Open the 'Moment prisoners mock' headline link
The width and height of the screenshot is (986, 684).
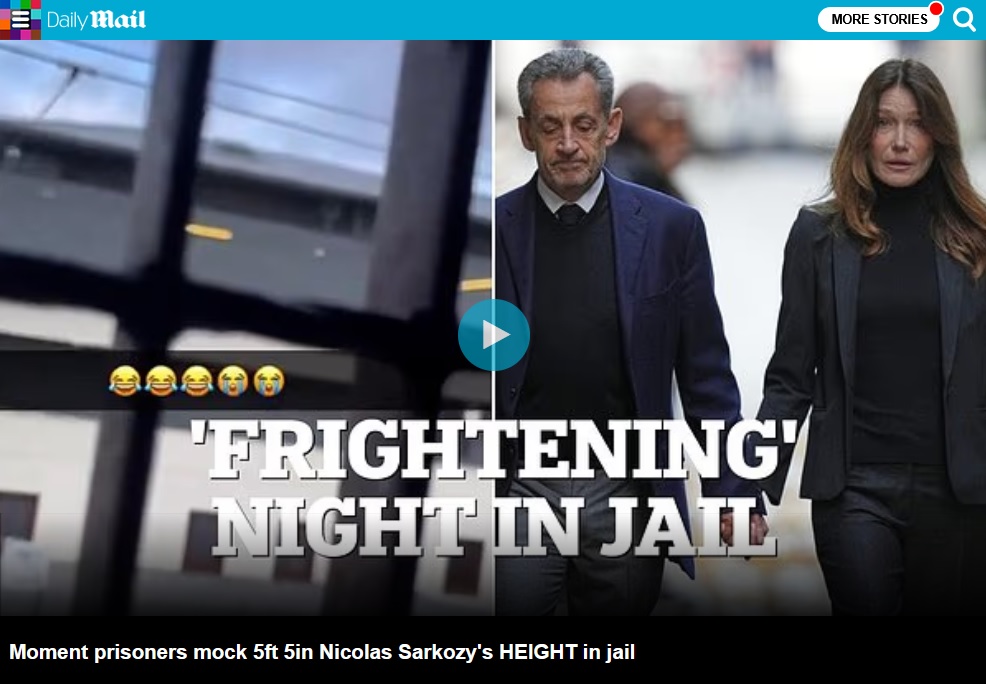point(322,652)
